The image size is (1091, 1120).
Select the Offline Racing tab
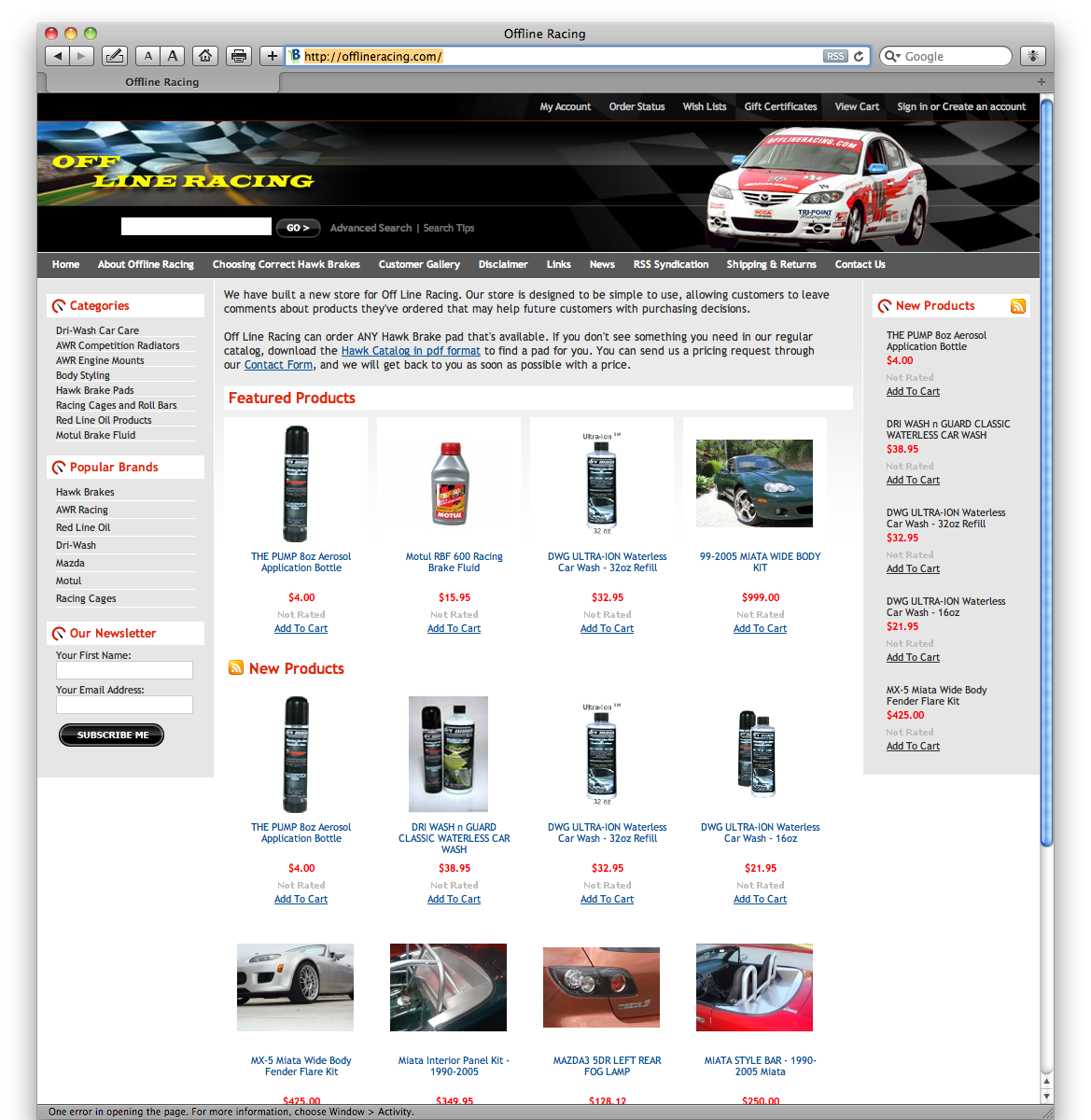[162, 82]
